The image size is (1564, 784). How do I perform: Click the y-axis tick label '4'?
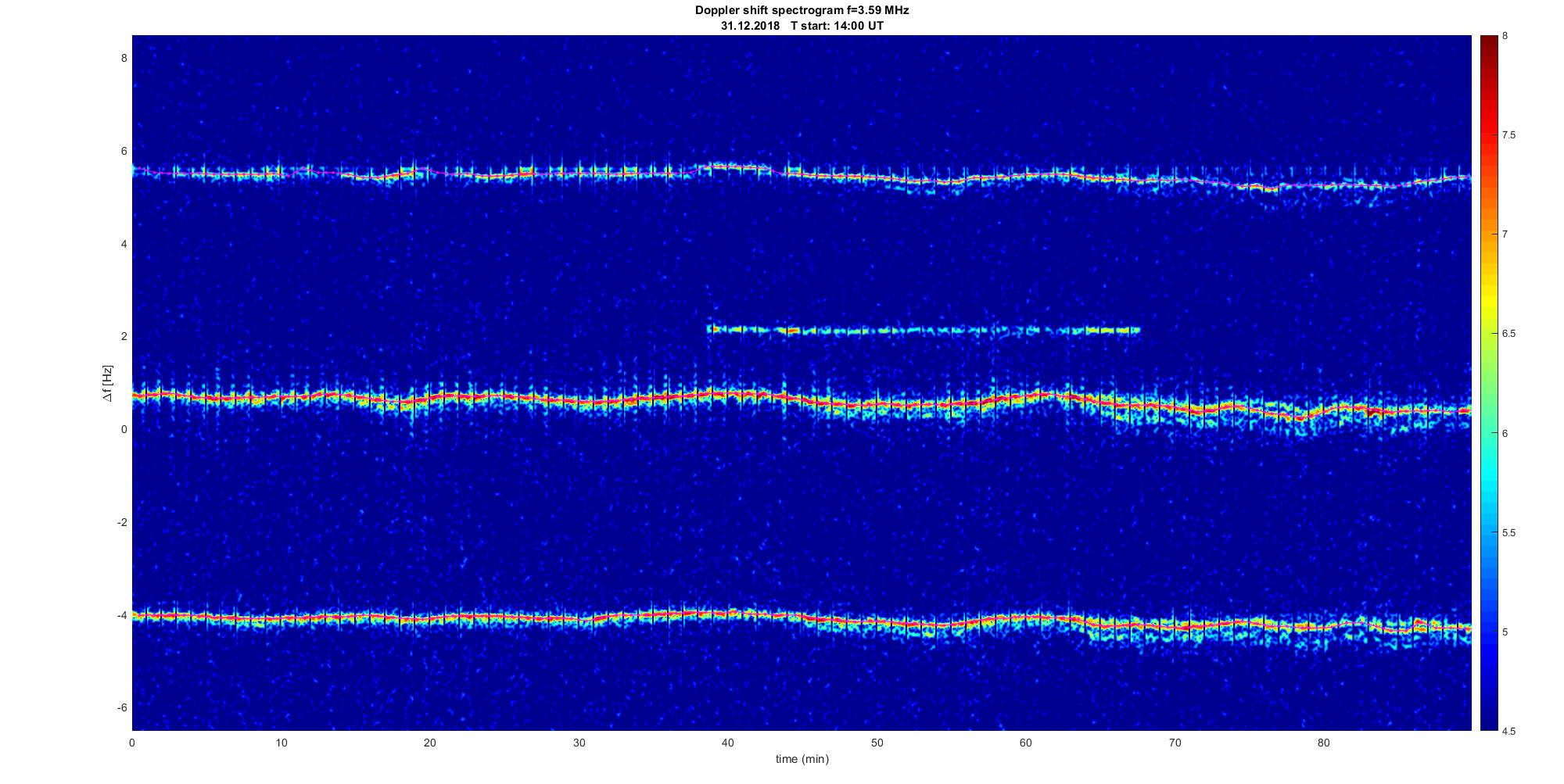pos(124,244)
